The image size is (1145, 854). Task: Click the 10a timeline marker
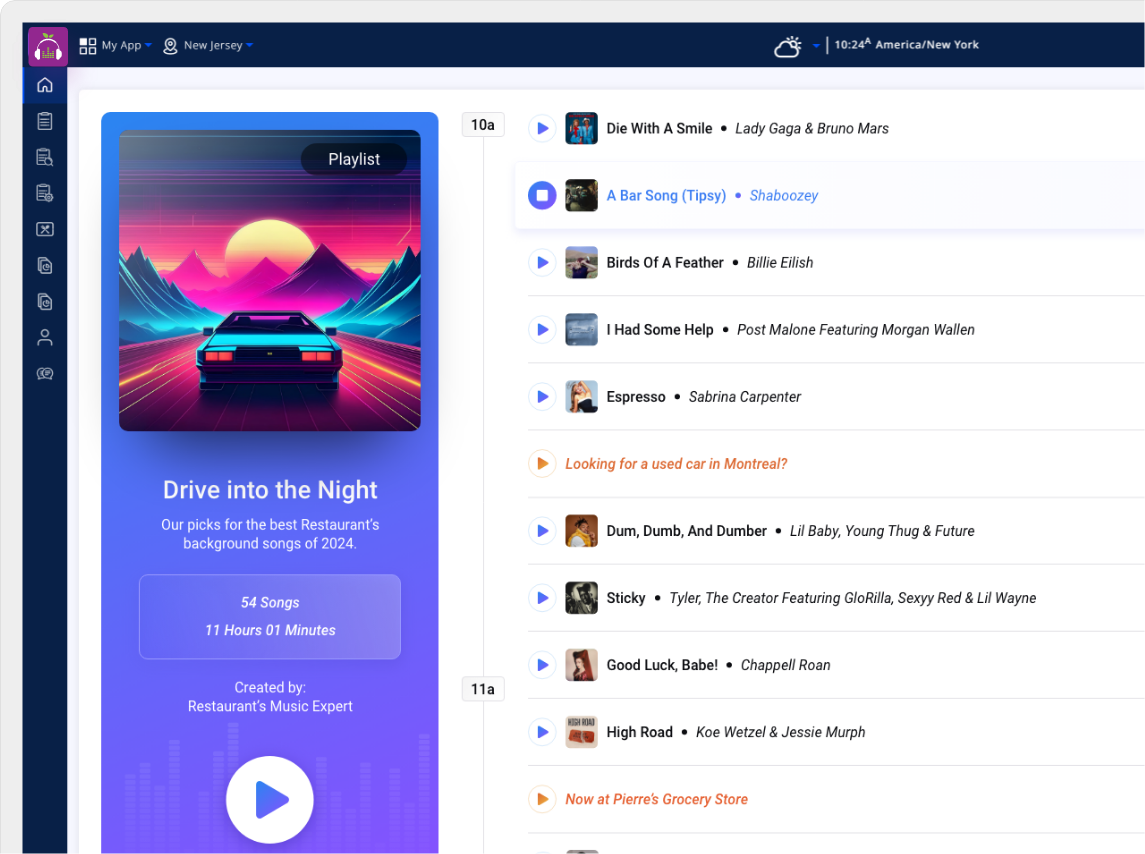pyautogui.click(x=482, y=124)
